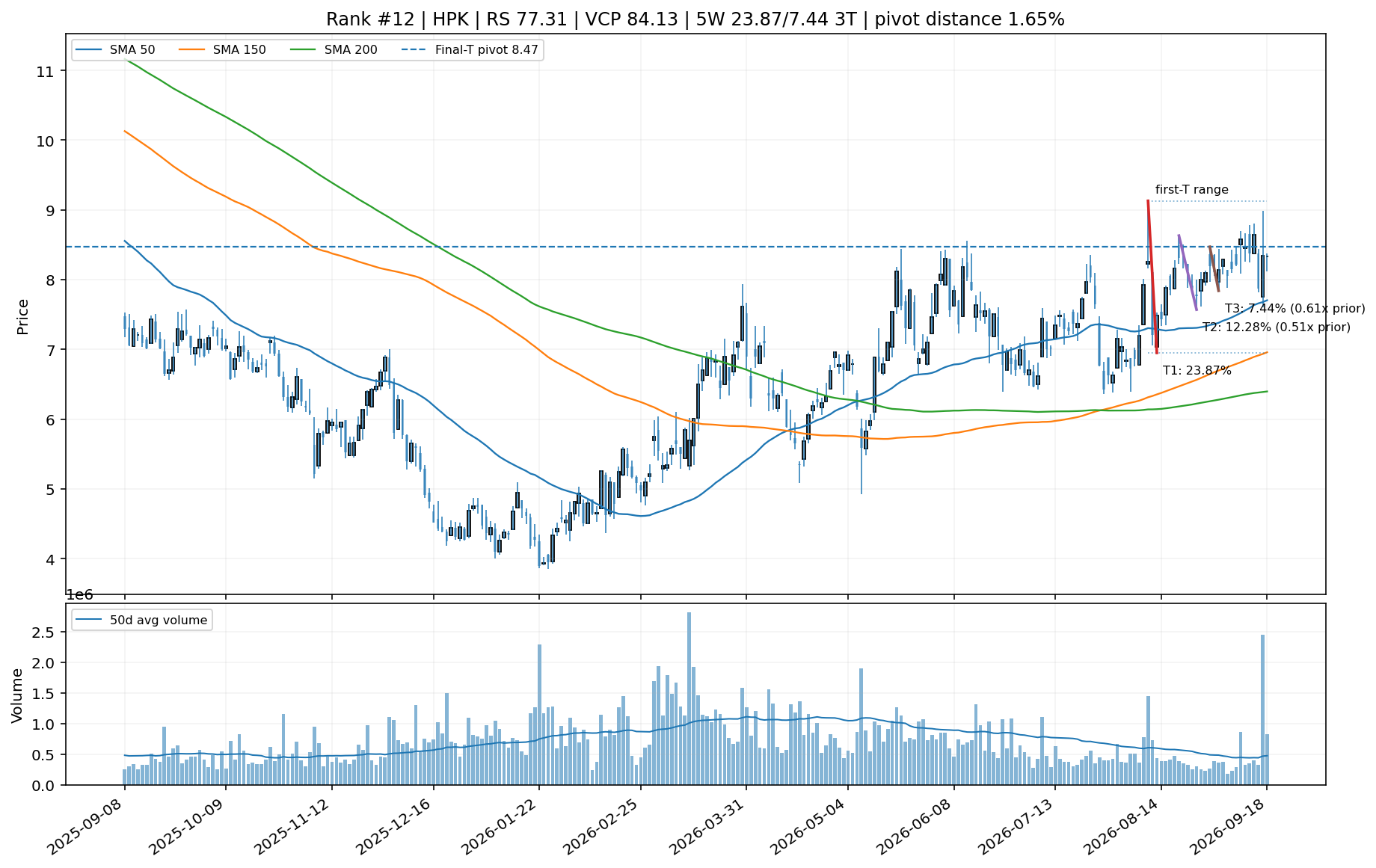This screenshot has height=868, width=1376.
Task: Click the volume axis tick '1.5'
Action: click(43, 694)
